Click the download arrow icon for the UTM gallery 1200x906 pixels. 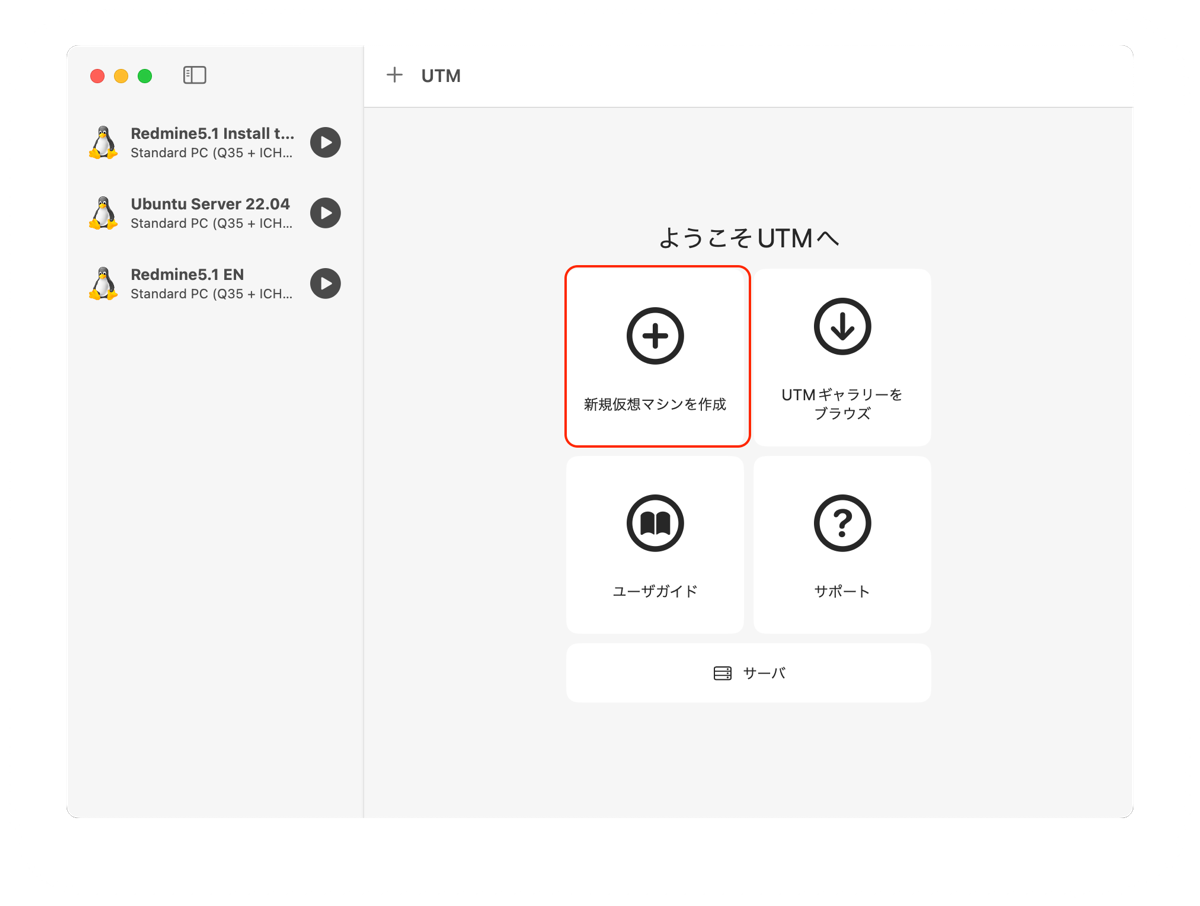click(x=842, y=326)
